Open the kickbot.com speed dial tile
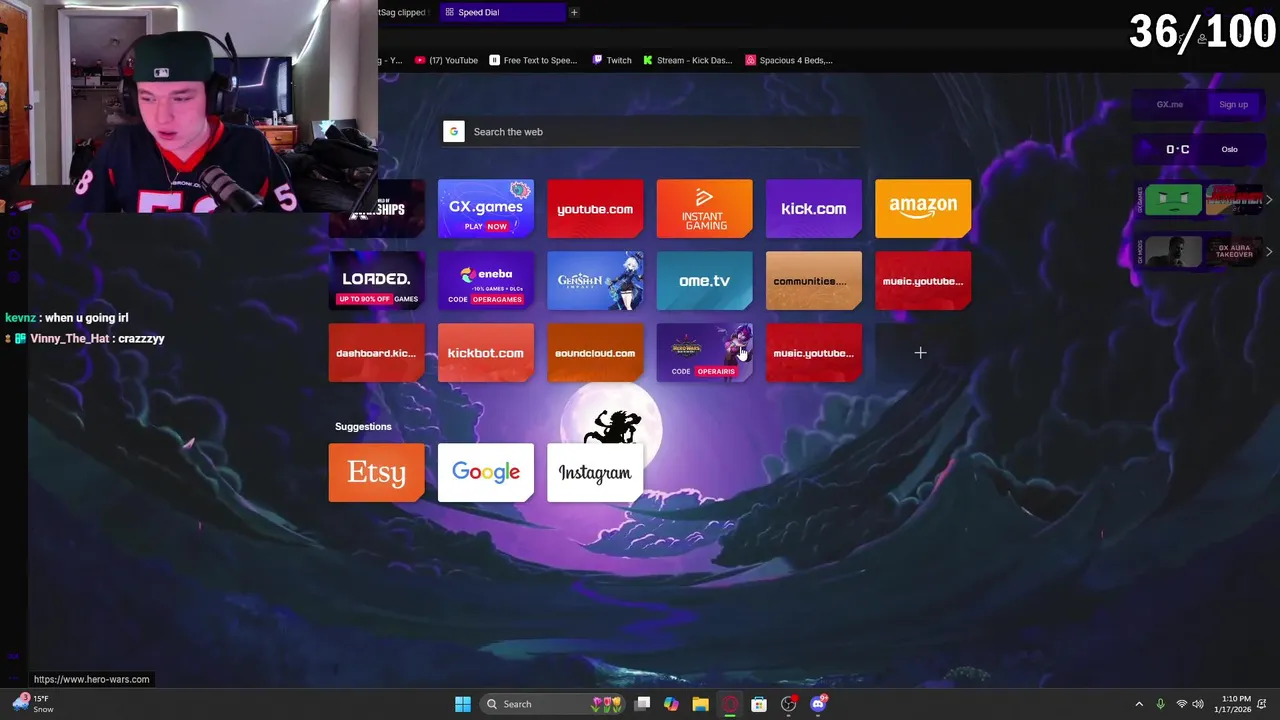Image resolution: width=1280 pixels, height=720 pixels. click(486, 353)
